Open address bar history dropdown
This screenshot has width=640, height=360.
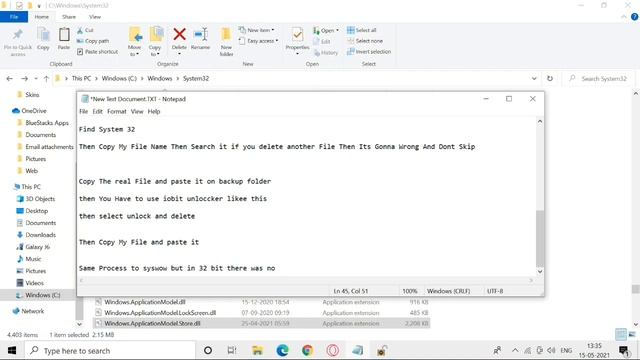[534, 78]
